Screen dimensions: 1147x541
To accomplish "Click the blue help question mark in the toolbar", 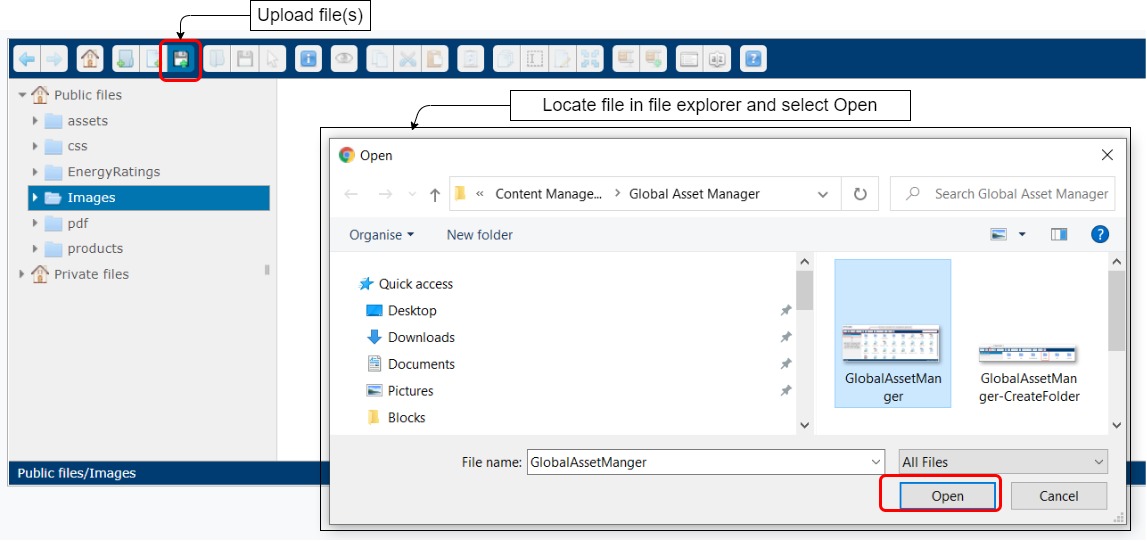I will (754, 59).
